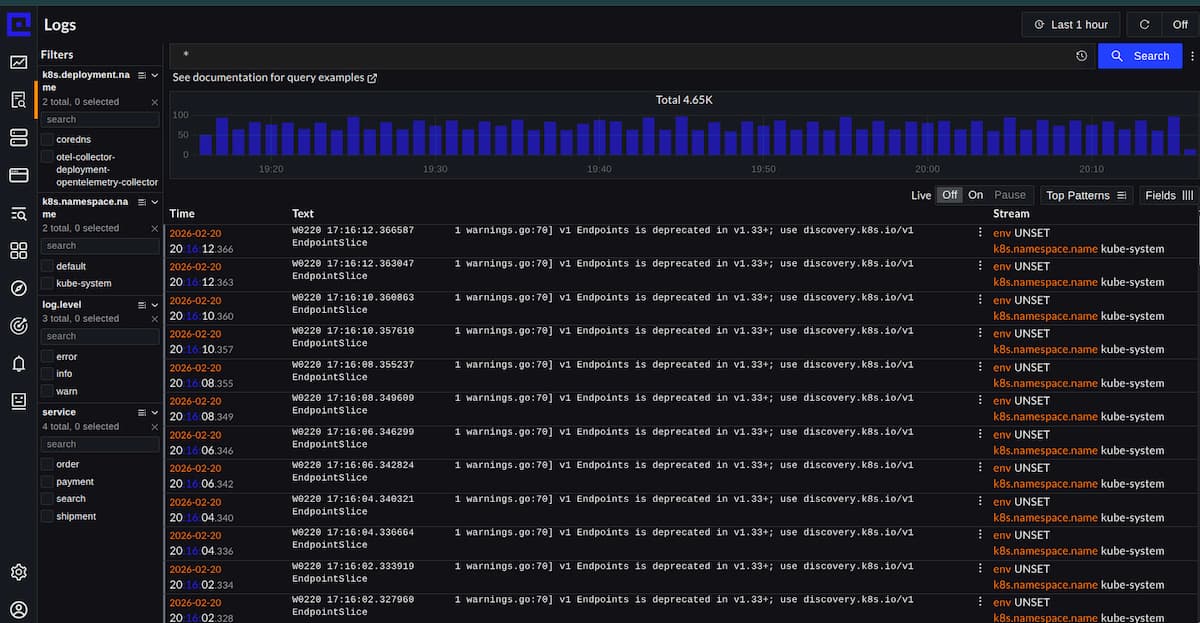Click the Grafana logo at top left

[18, 23]
